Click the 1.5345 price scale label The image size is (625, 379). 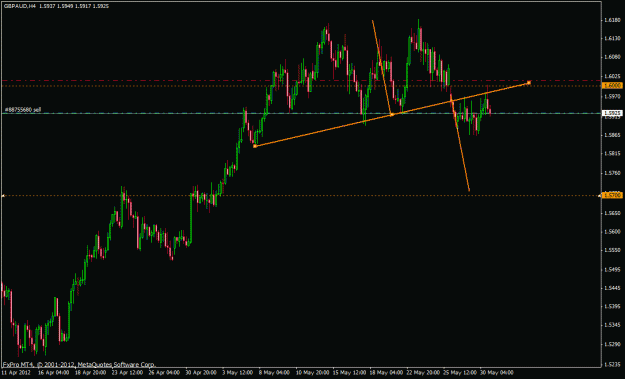coord(612,325)
